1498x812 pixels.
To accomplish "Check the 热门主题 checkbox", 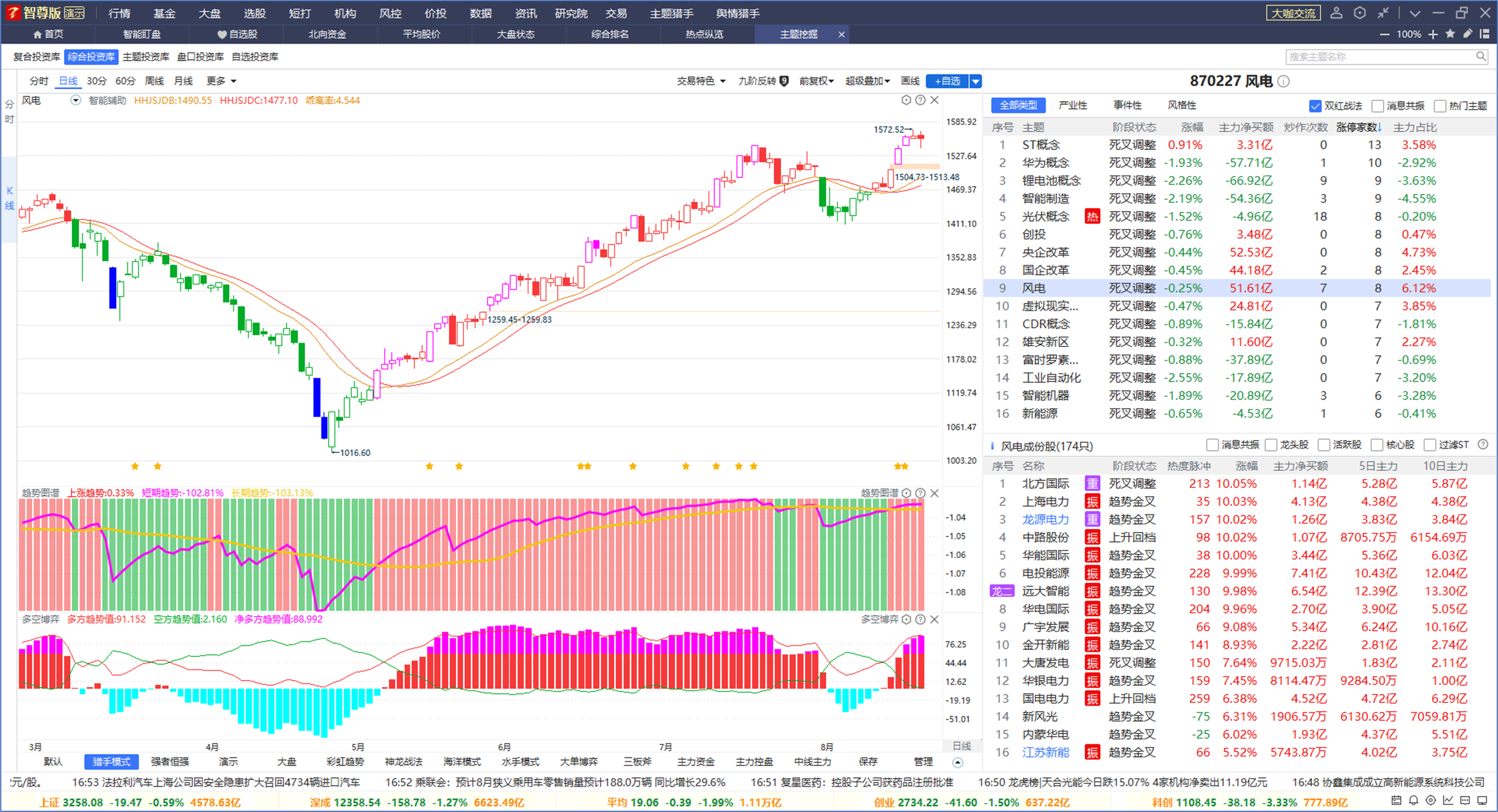I will point(1440,106).
